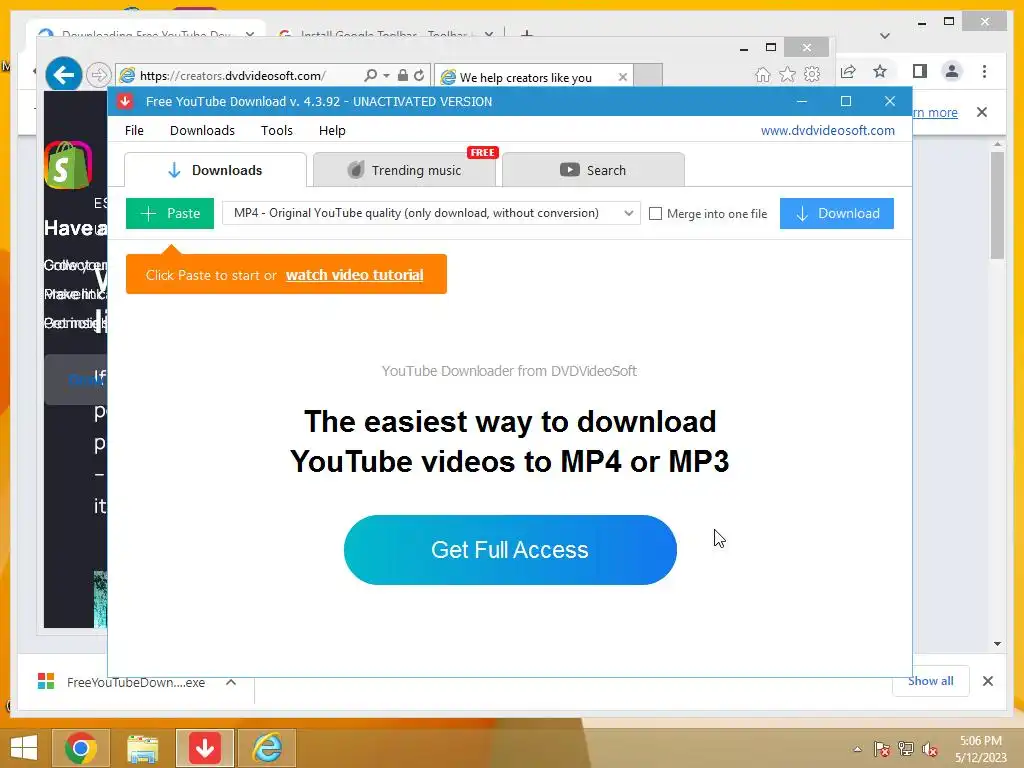The height and width of the screenshot is (768, 1024).
Task: Open the Downloads menu
Action: tap(202, 130)
